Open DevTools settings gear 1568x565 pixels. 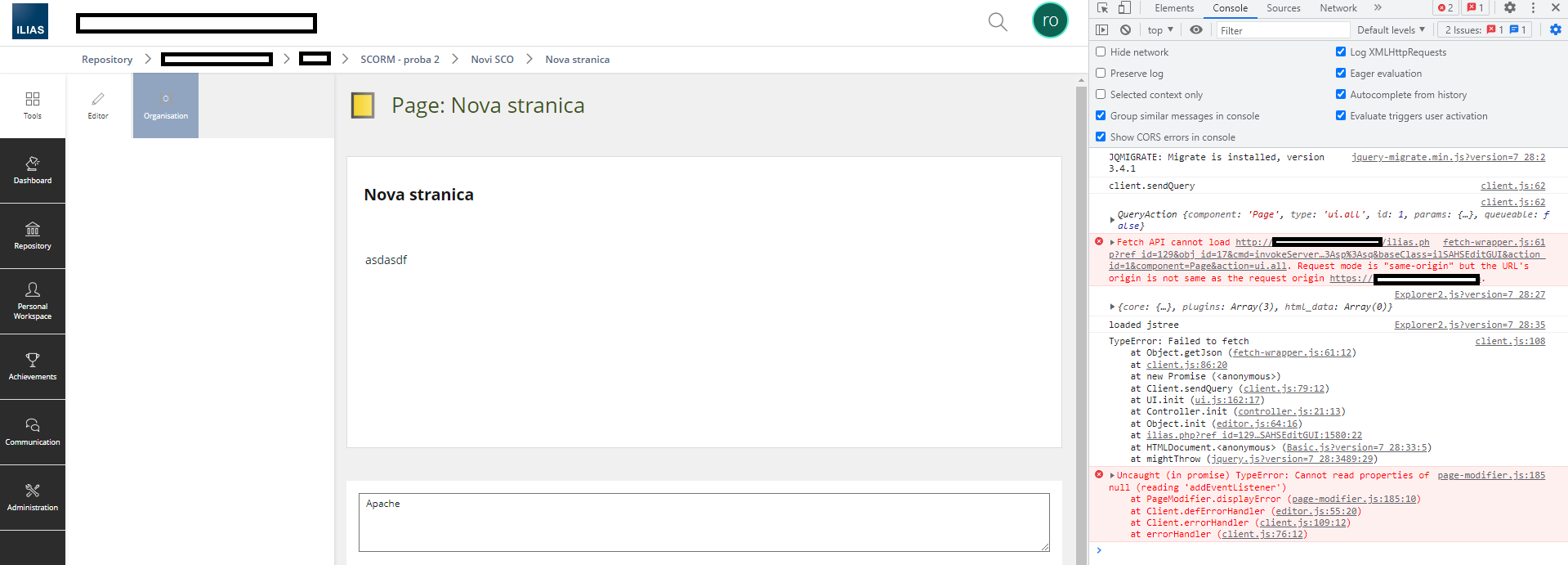tap(1510, 8)
